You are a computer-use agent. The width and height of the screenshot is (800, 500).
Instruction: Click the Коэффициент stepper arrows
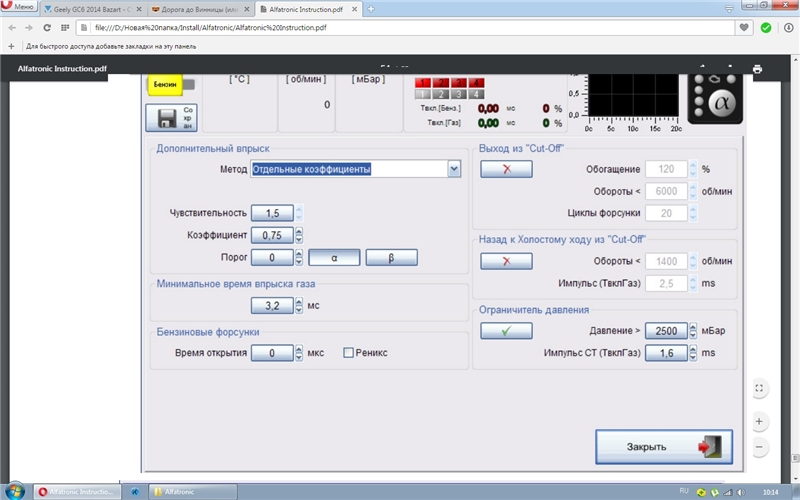(298, 235)
